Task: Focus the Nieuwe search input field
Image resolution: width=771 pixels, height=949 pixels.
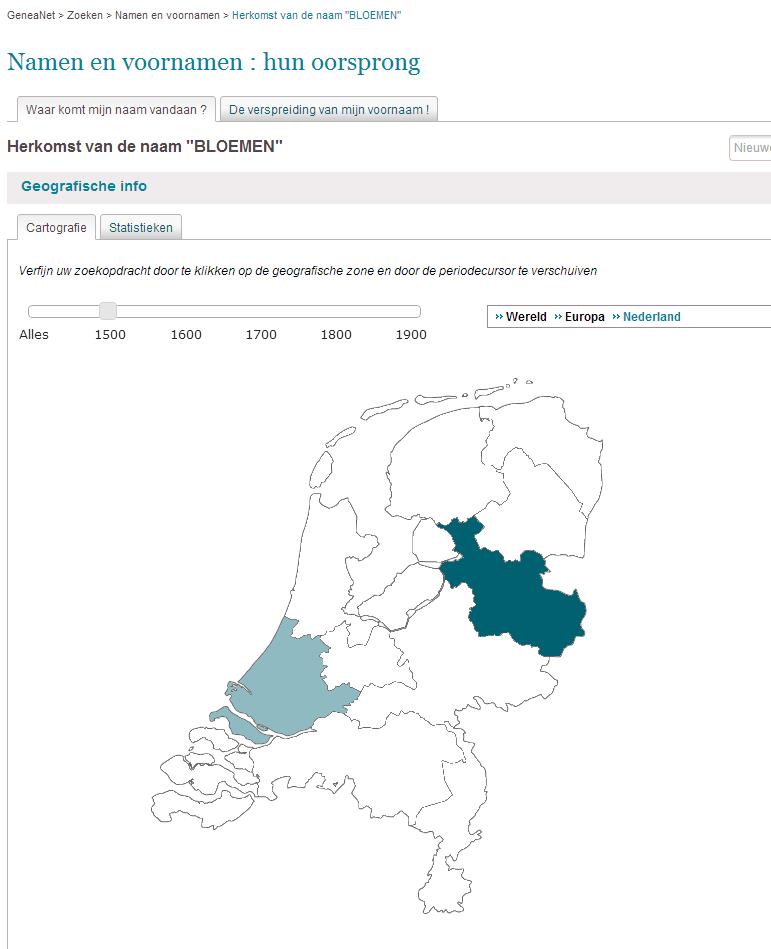Action: pyautogui.click(x=750, y=148)
